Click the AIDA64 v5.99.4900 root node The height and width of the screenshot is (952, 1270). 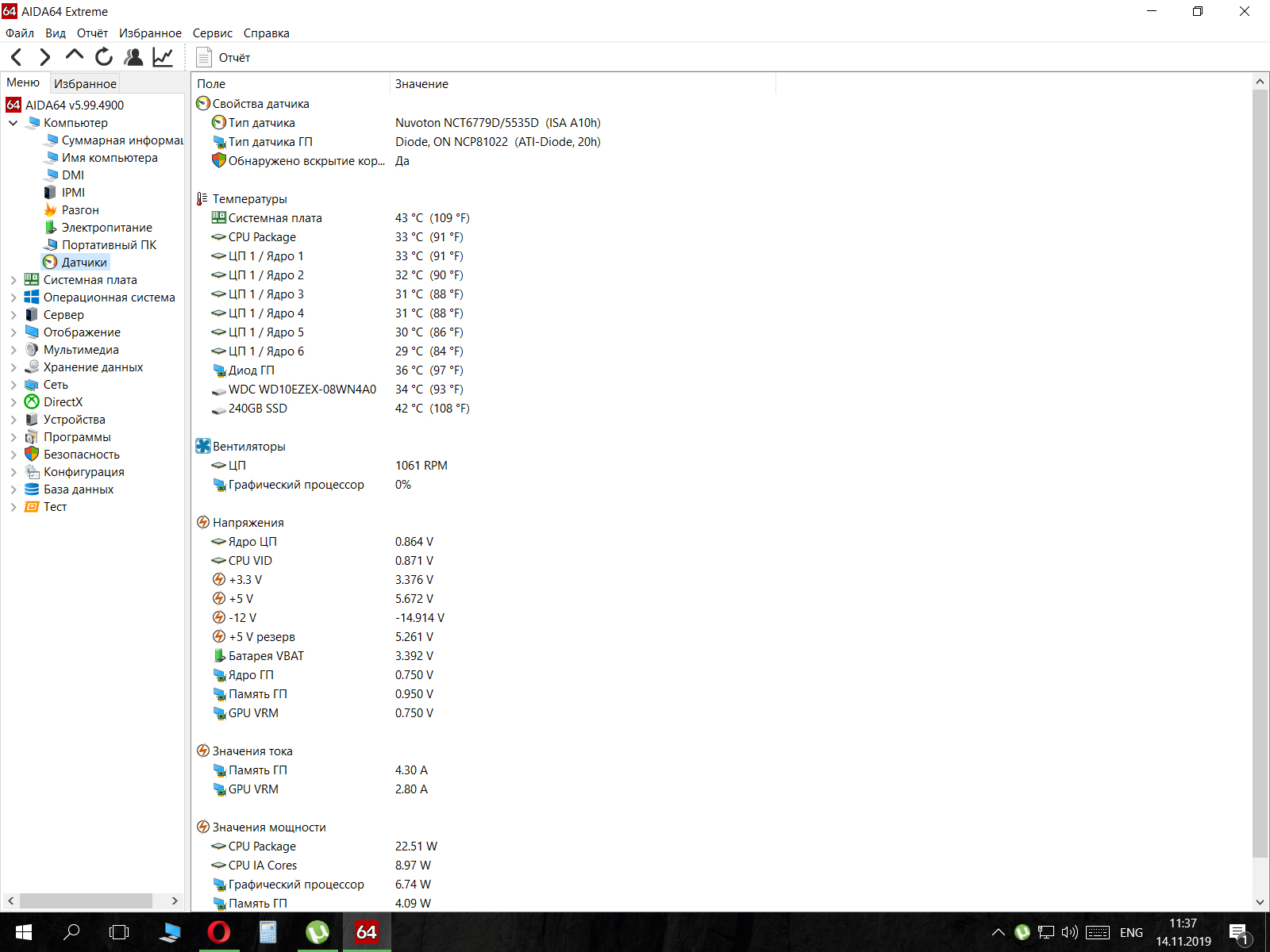pos(65,105)
